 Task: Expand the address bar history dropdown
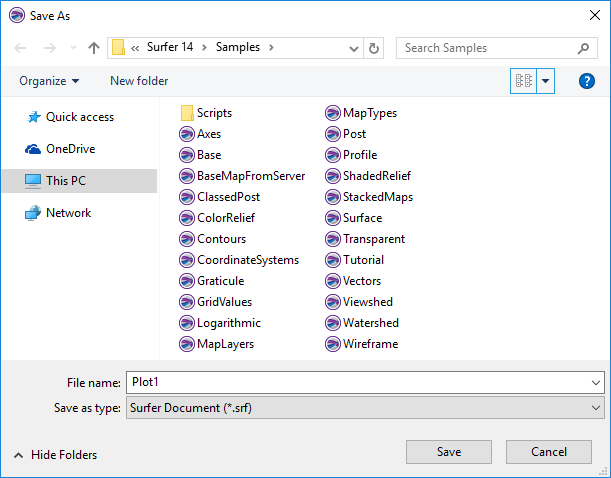354,49
